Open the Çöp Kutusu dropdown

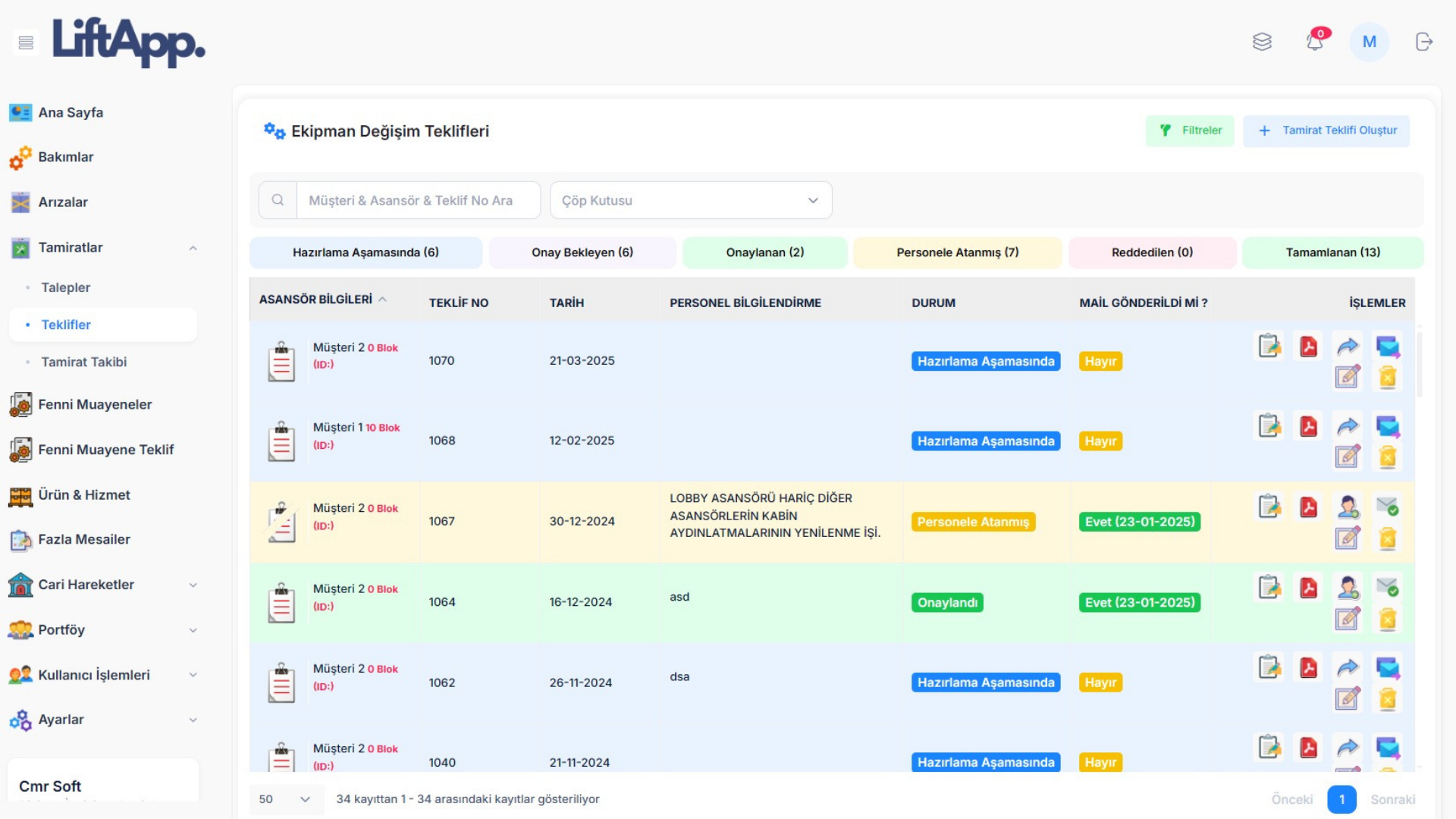pyautogui.click(x=690, y=200)
